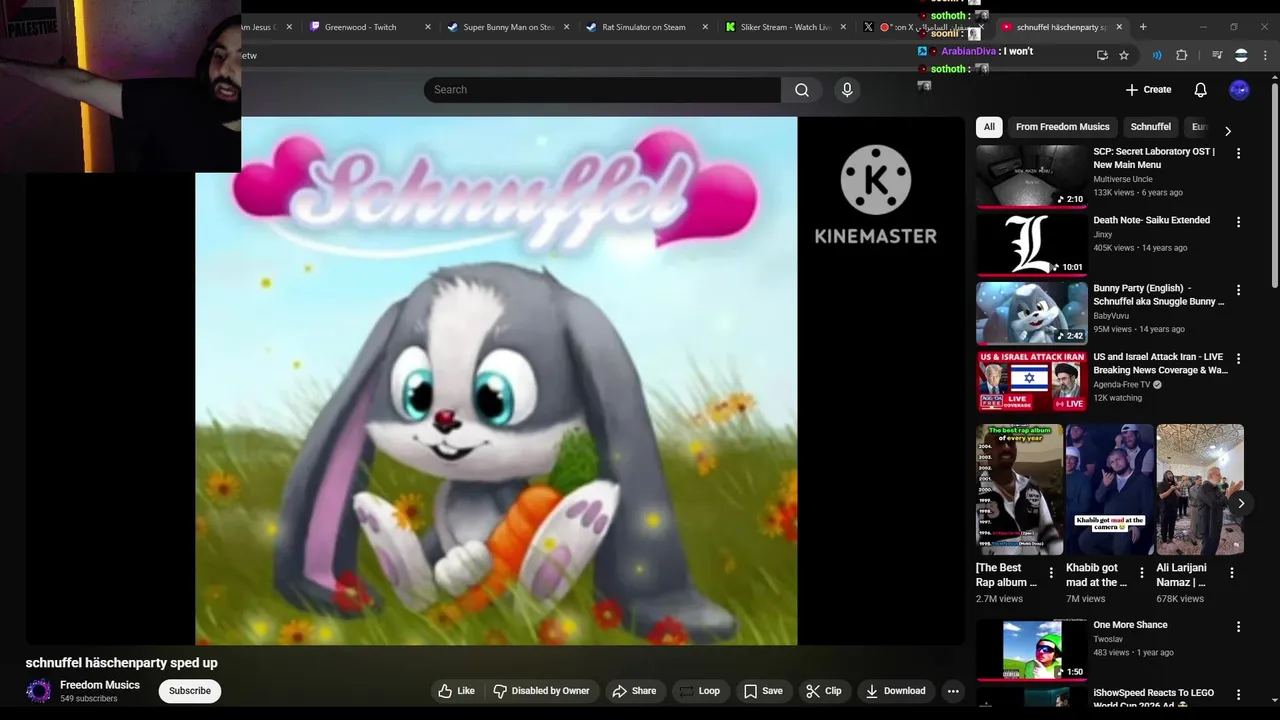Select the From Freedom Musics chip
This screenshot has width=1280, height=720.
pyautogui.click(x=1062, y=127)
